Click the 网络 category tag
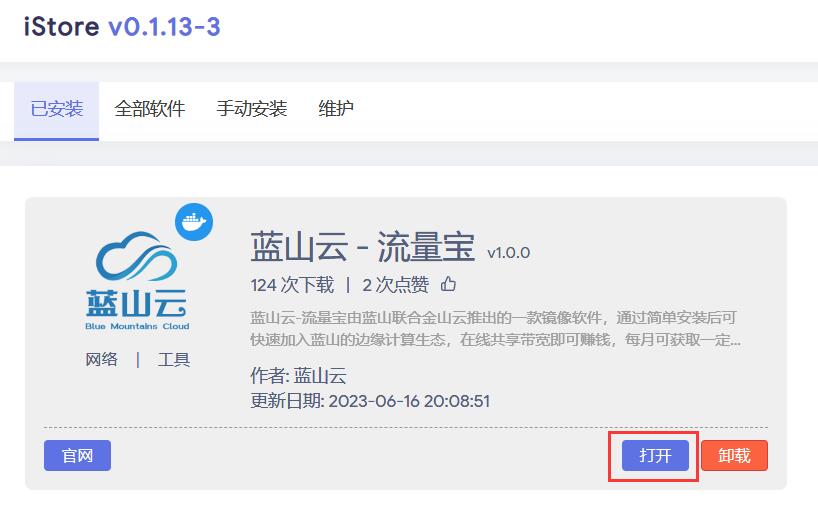Screen dimensions: 818x514 coord(102,360)
